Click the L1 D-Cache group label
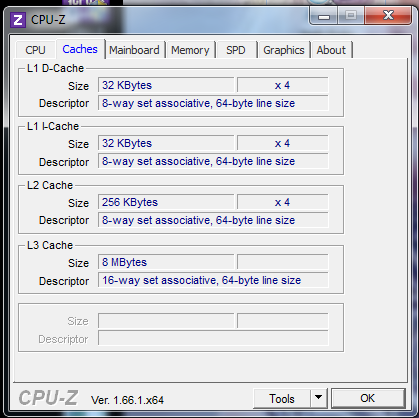419x418 pixels. [55, 68]
